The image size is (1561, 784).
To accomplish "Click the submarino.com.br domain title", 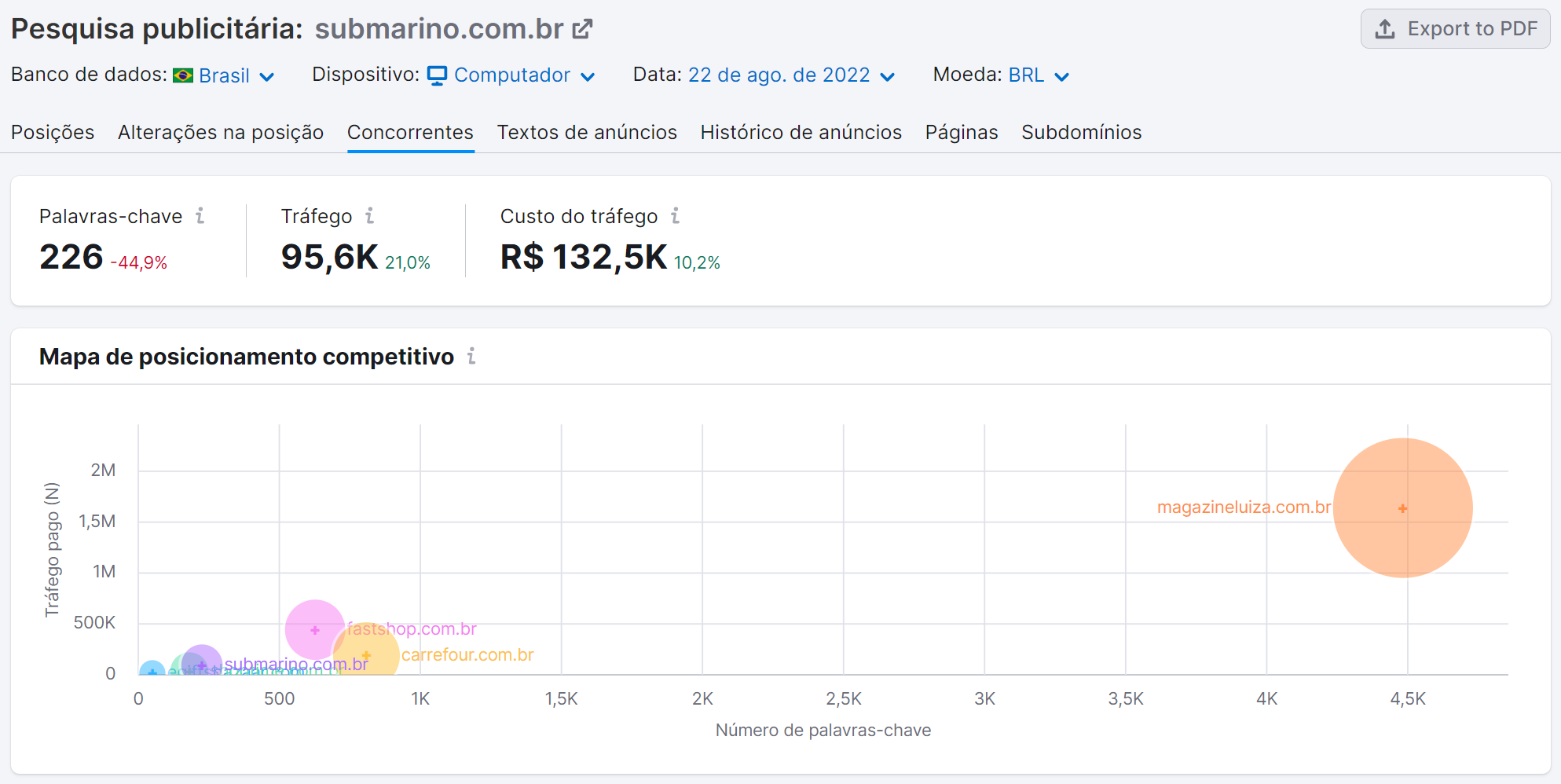I will (x=439, y=29).
